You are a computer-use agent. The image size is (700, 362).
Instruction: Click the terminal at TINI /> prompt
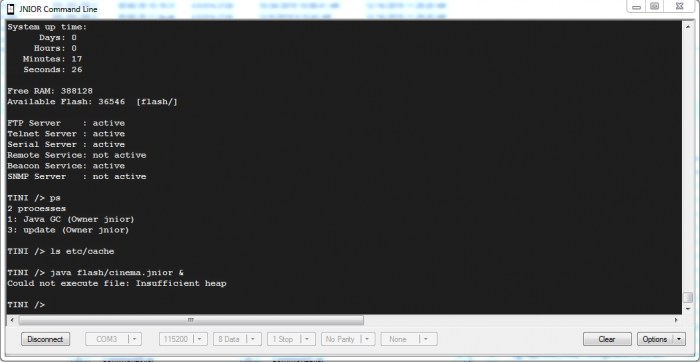click(x=26, y=305)
